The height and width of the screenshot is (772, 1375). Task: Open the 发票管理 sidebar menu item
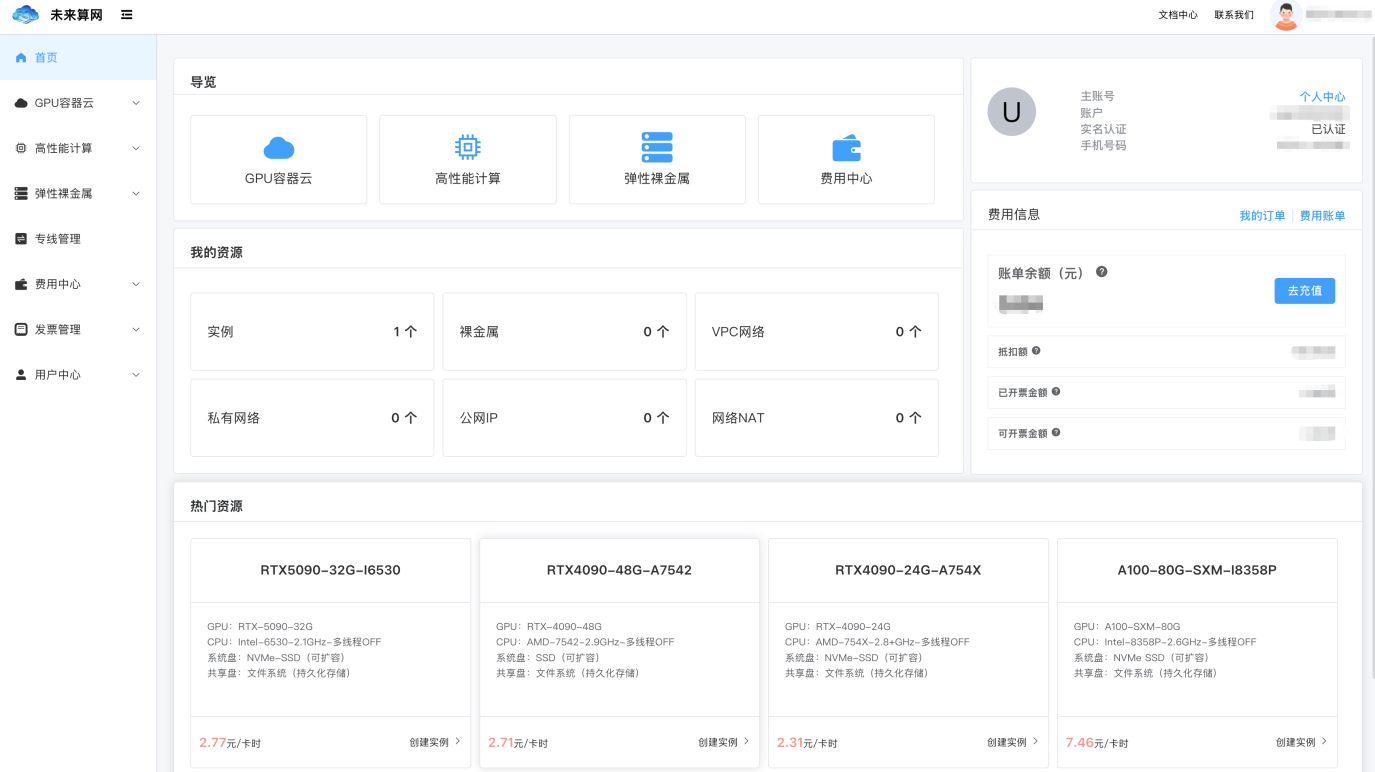[x=78, y=329]
